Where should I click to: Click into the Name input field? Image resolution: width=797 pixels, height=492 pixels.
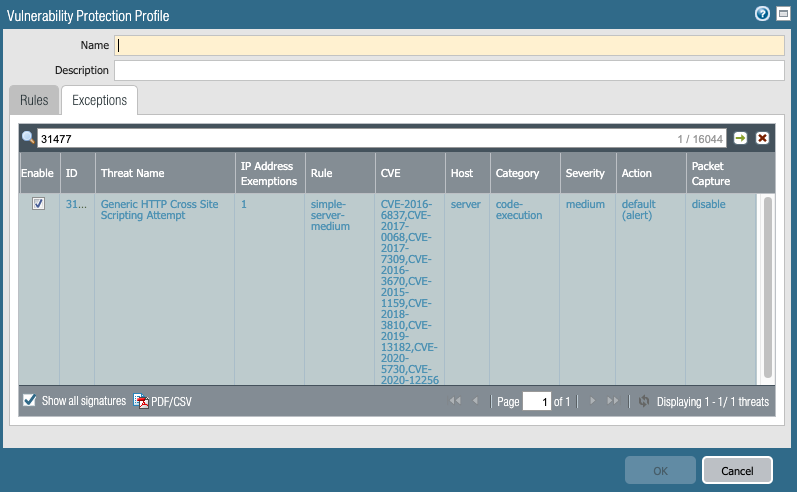(449, 45)
